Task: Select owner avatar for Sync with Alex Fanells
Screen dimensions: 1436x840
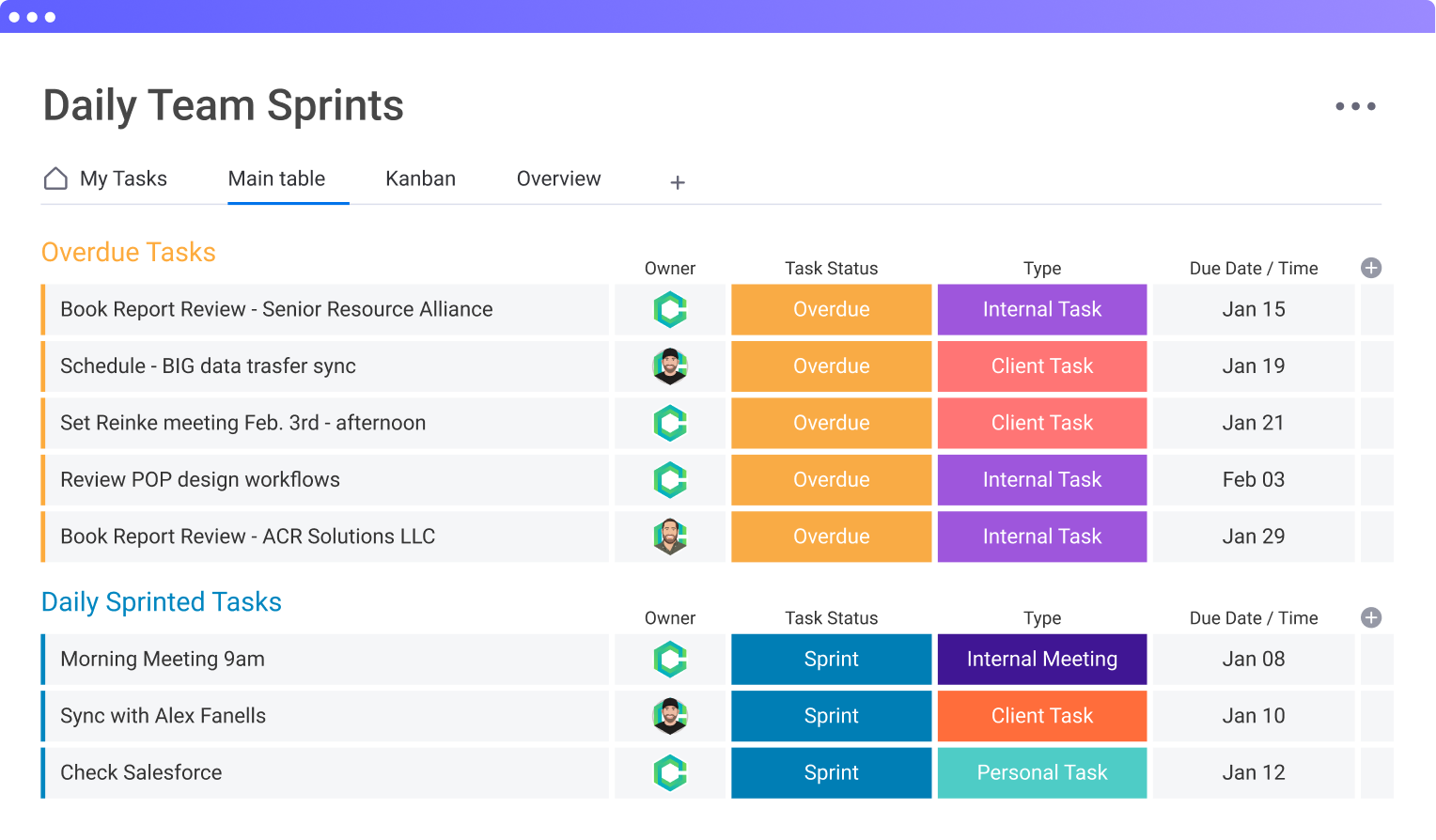Action: click(x=670, y=716)
